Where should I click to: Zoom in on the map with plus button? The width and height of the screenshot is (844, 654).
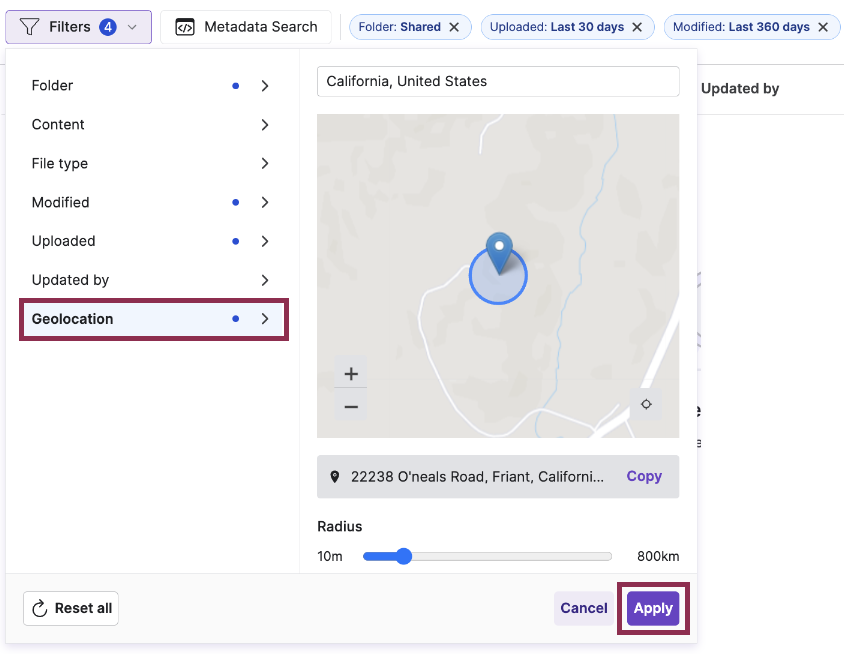pos(351,374)
